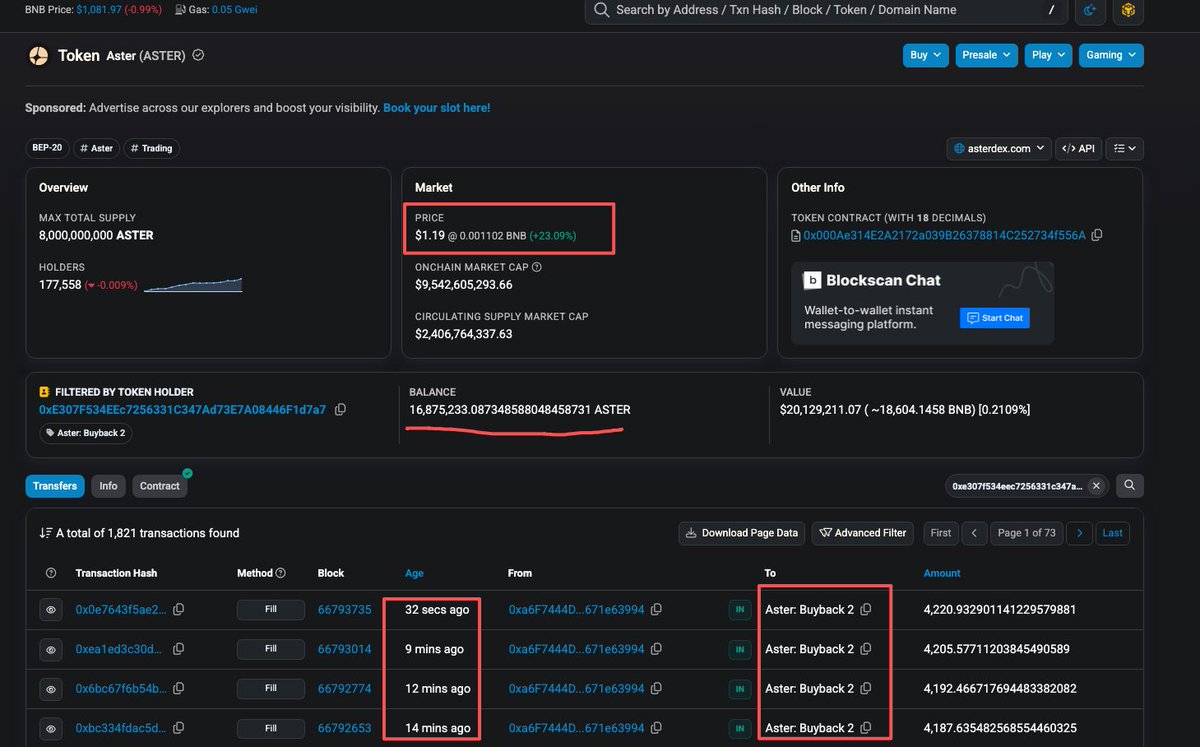Open the Gaming dropdown

[x=1111, y=55]
